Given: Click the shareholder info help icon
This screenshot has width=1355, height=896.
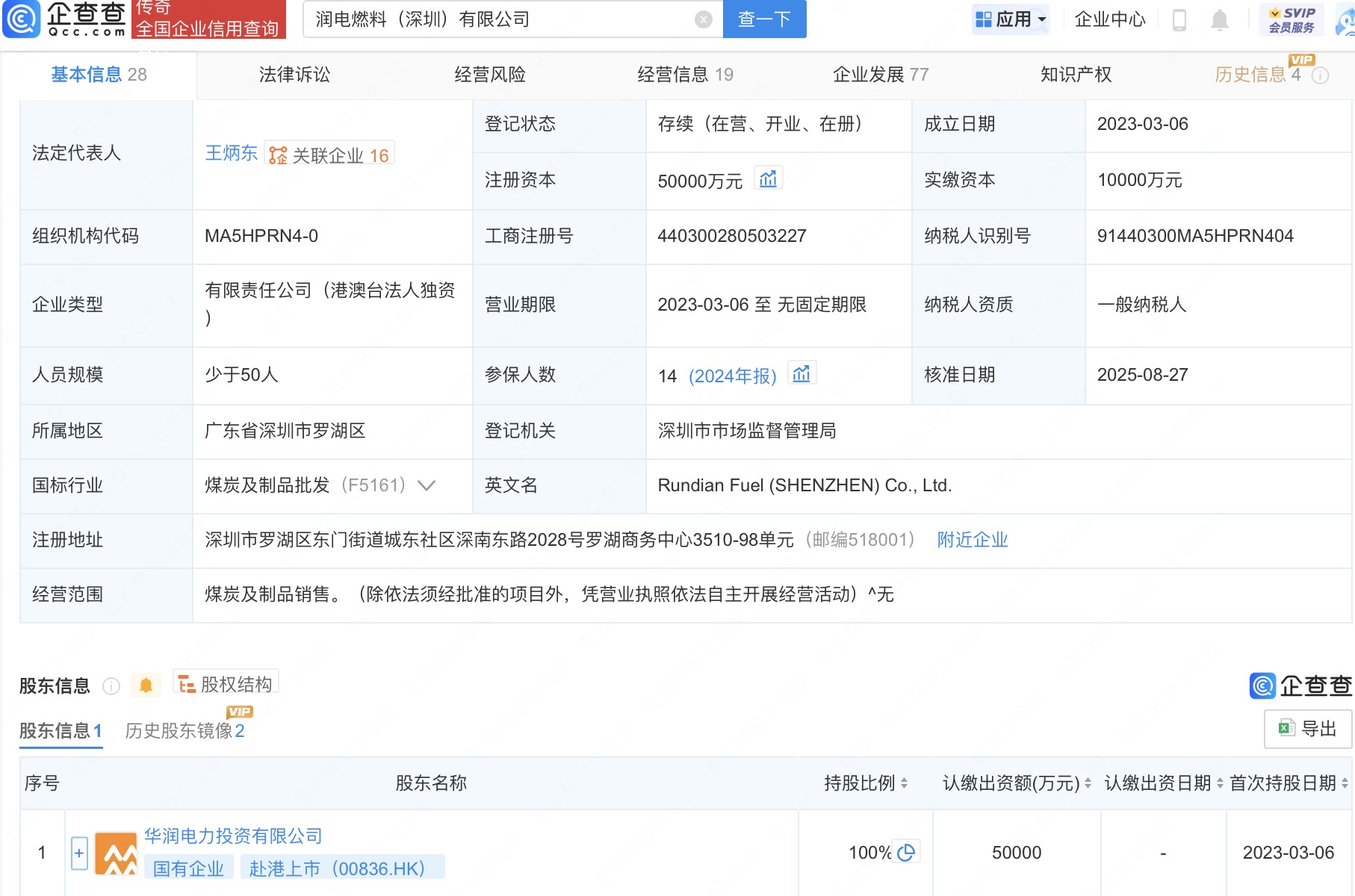Looking at the screenshot, I should [111, 686].
